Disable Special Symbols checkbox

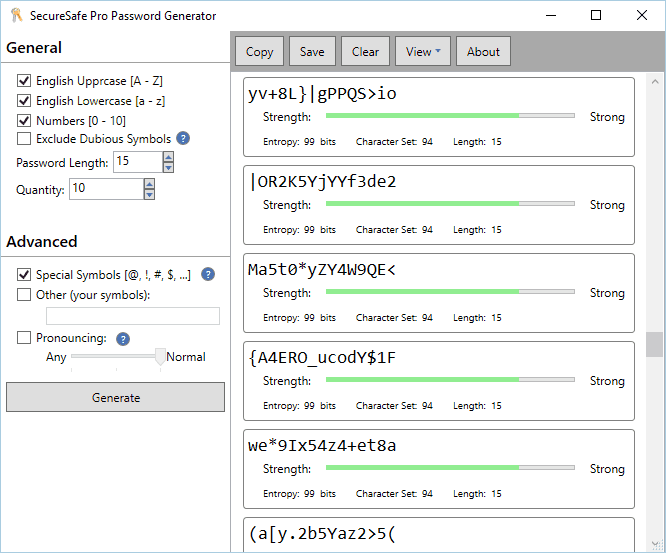tap(24, 274)
